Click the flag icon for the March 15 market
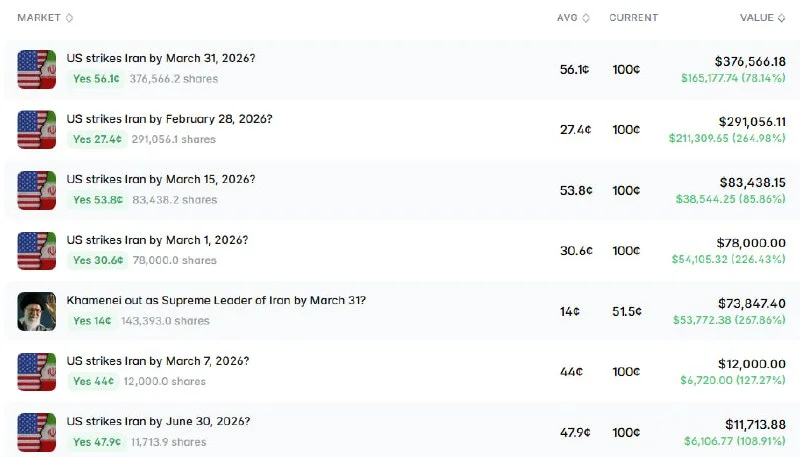 pos(36,190)
